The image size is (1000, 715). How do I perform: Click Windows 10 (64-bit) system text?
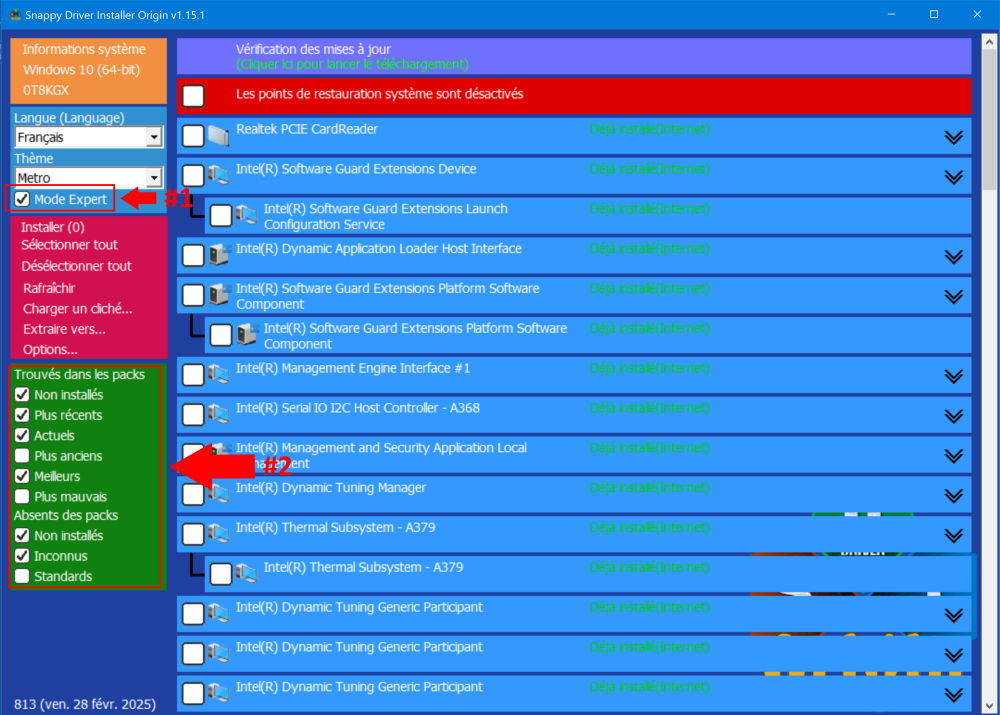82,70
